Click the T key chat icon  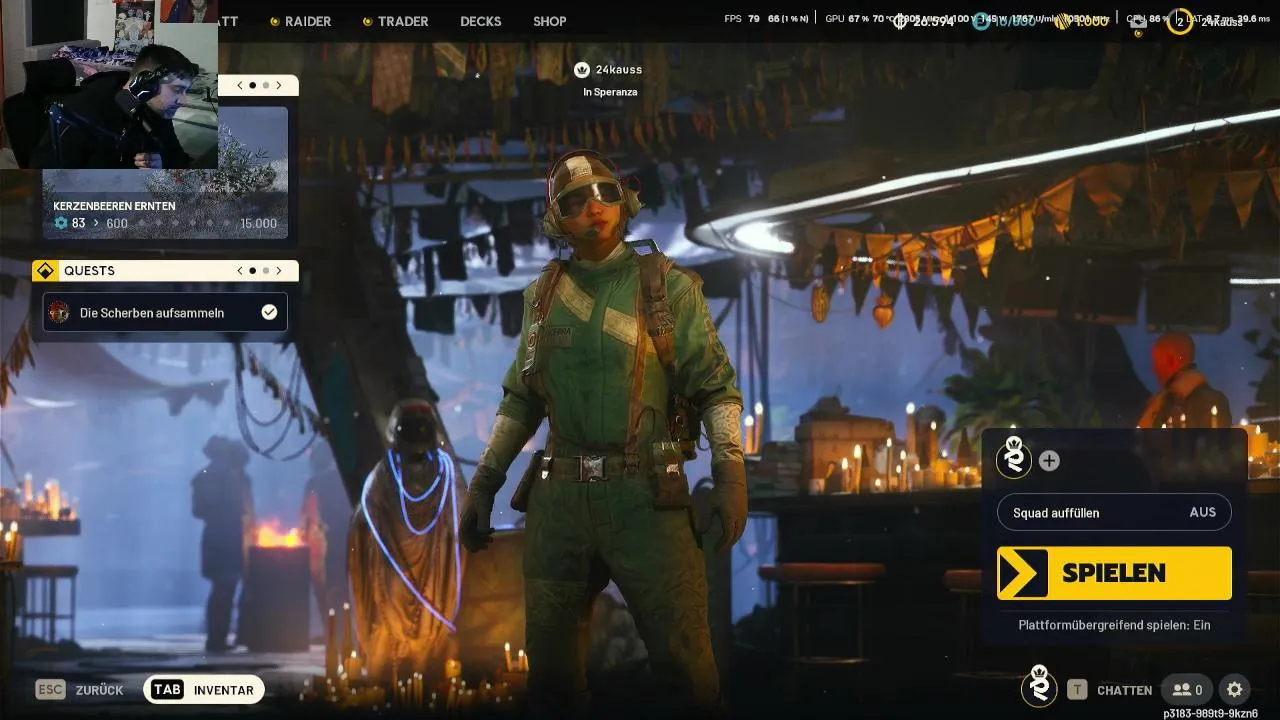[1077, 689]
